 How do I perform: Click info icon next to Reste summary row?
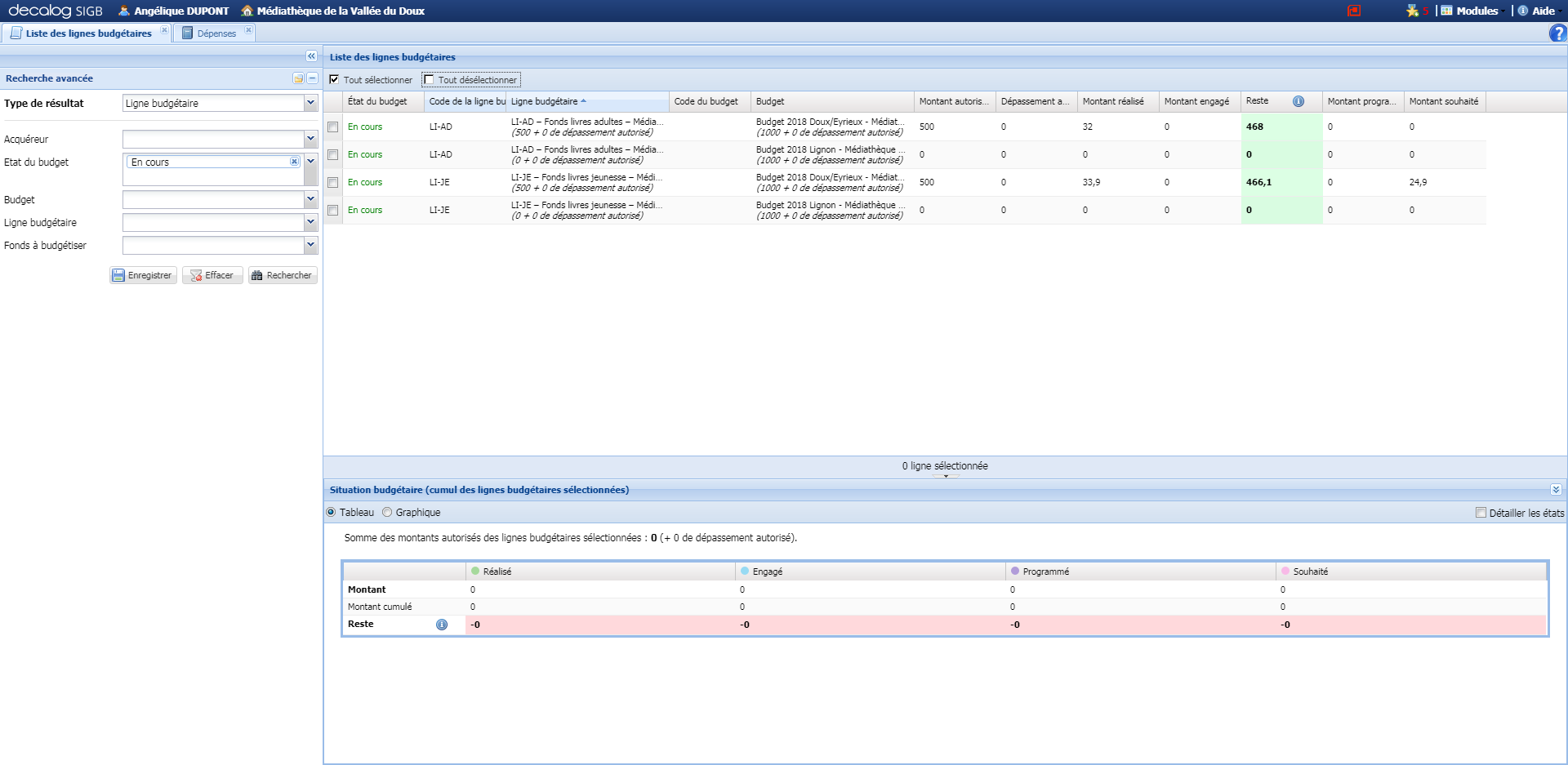pyautogui.click(x=442, y=625)
